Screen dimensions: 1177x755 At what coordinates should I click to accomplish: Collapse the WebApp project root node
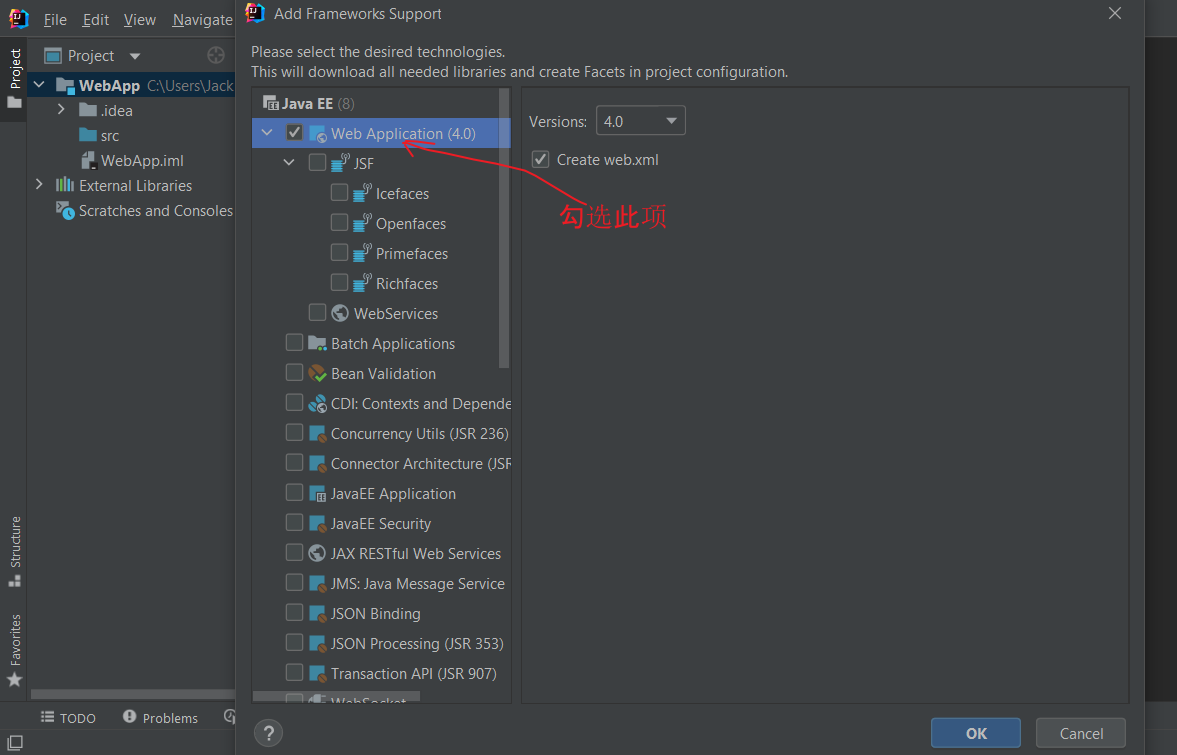[39, 85]
